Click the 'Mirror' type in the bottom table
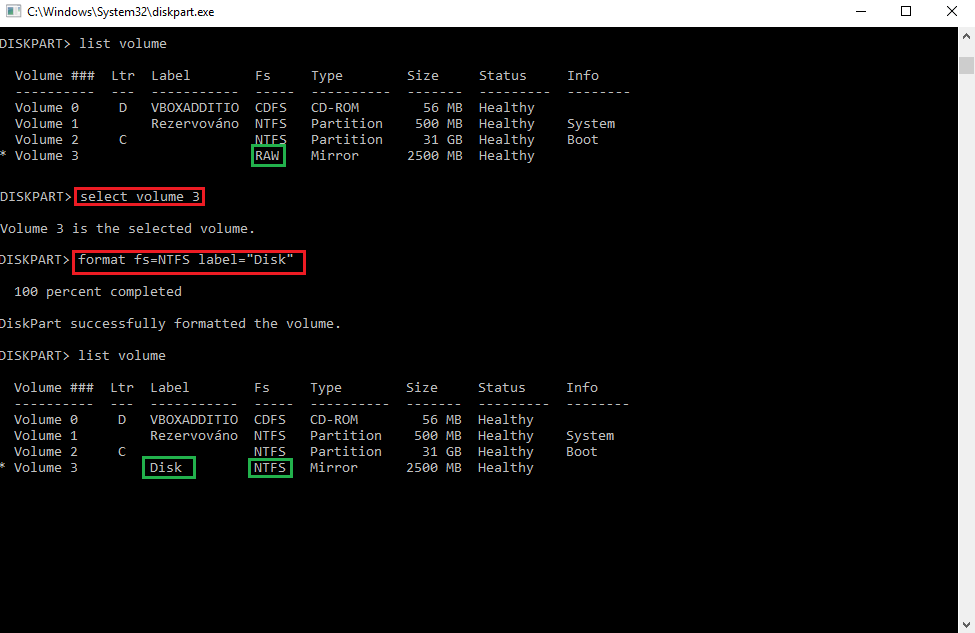The image size is (975, 633). click(334, 468)
